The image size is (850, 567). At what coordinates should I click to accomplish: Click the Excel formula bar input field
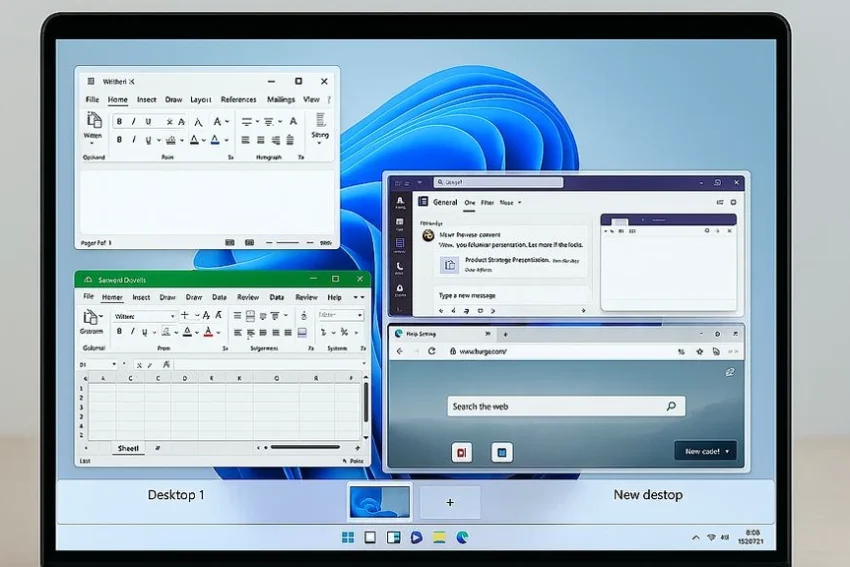pos(269,365)
